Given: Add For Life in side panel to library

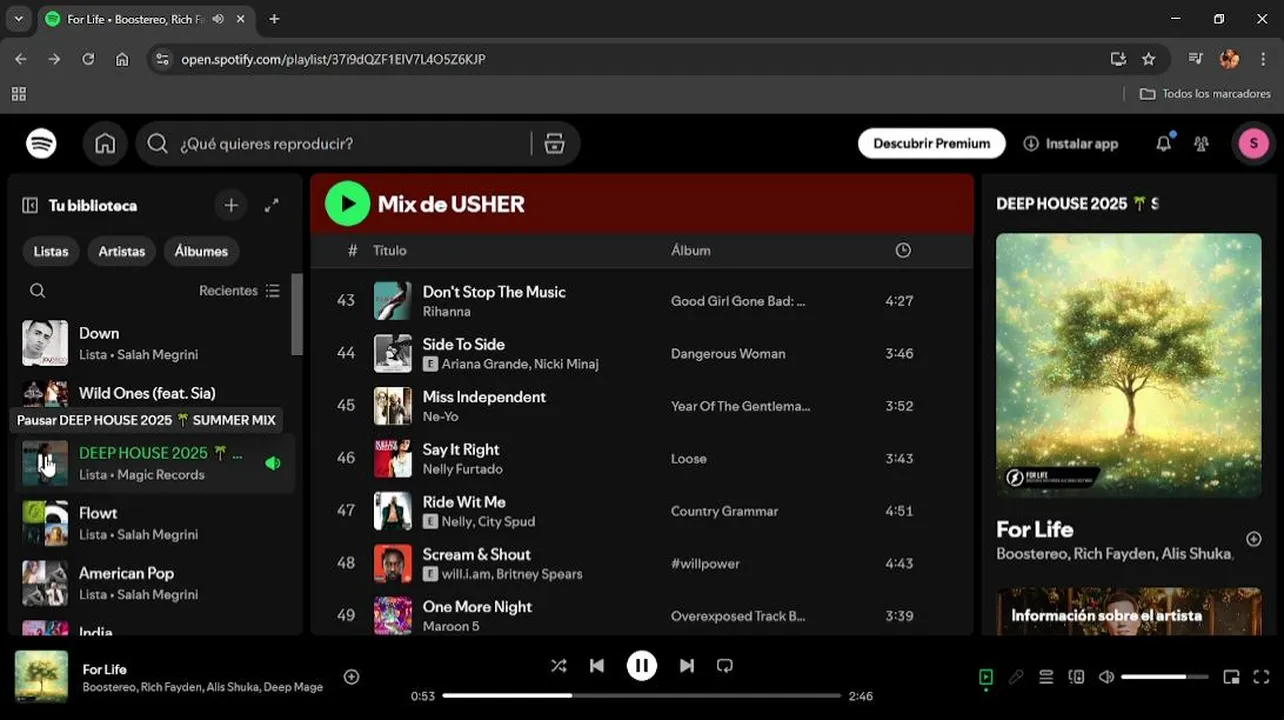Looking at the screenshot, I should pyautogui.click(x=1253, y=539).
